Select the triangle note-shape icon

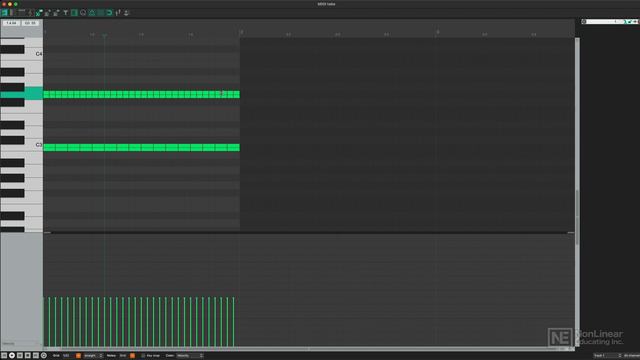[x=92, y=13]
